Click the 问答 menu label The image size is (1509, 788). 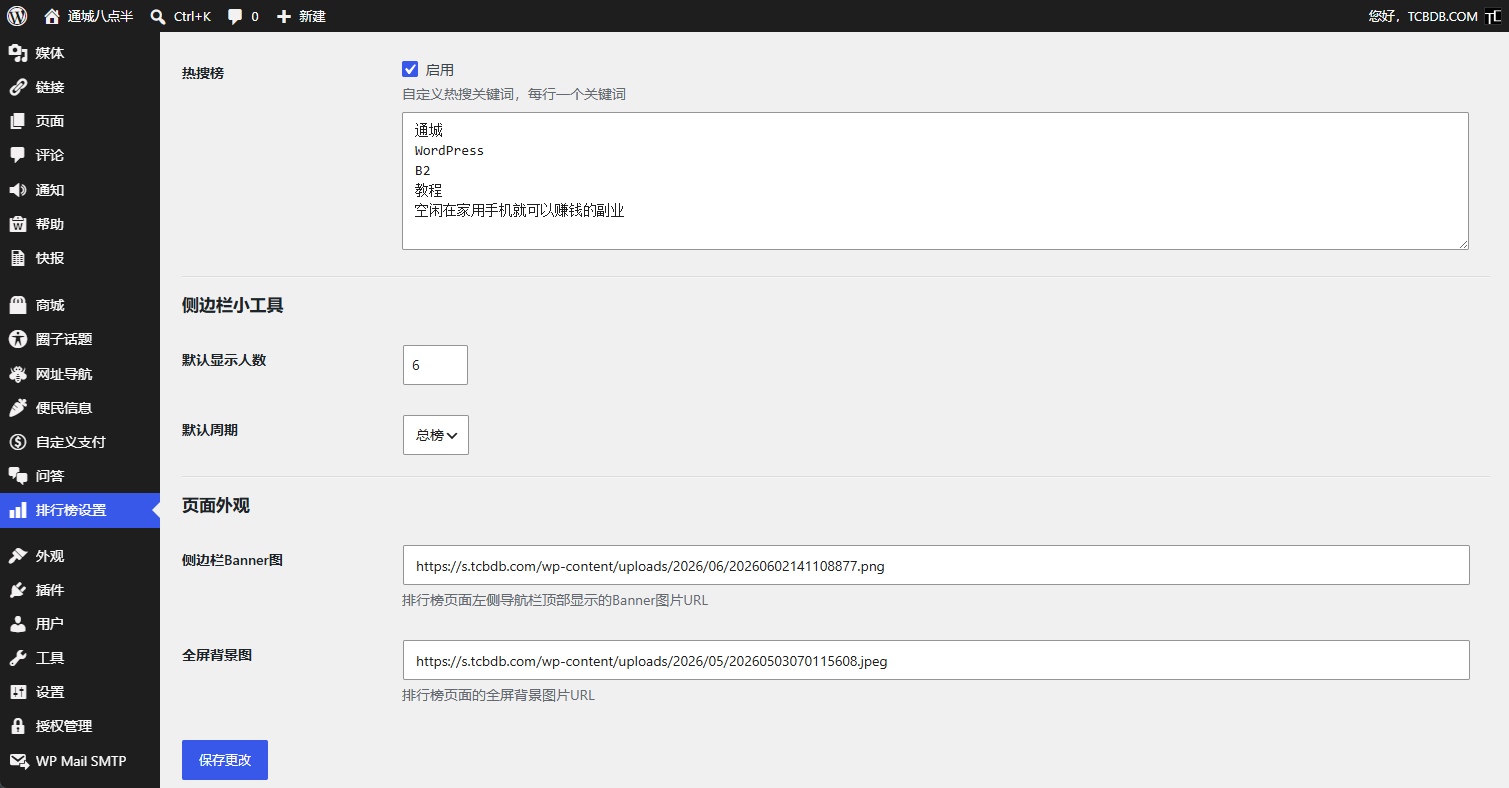click(x=50, y=476)
